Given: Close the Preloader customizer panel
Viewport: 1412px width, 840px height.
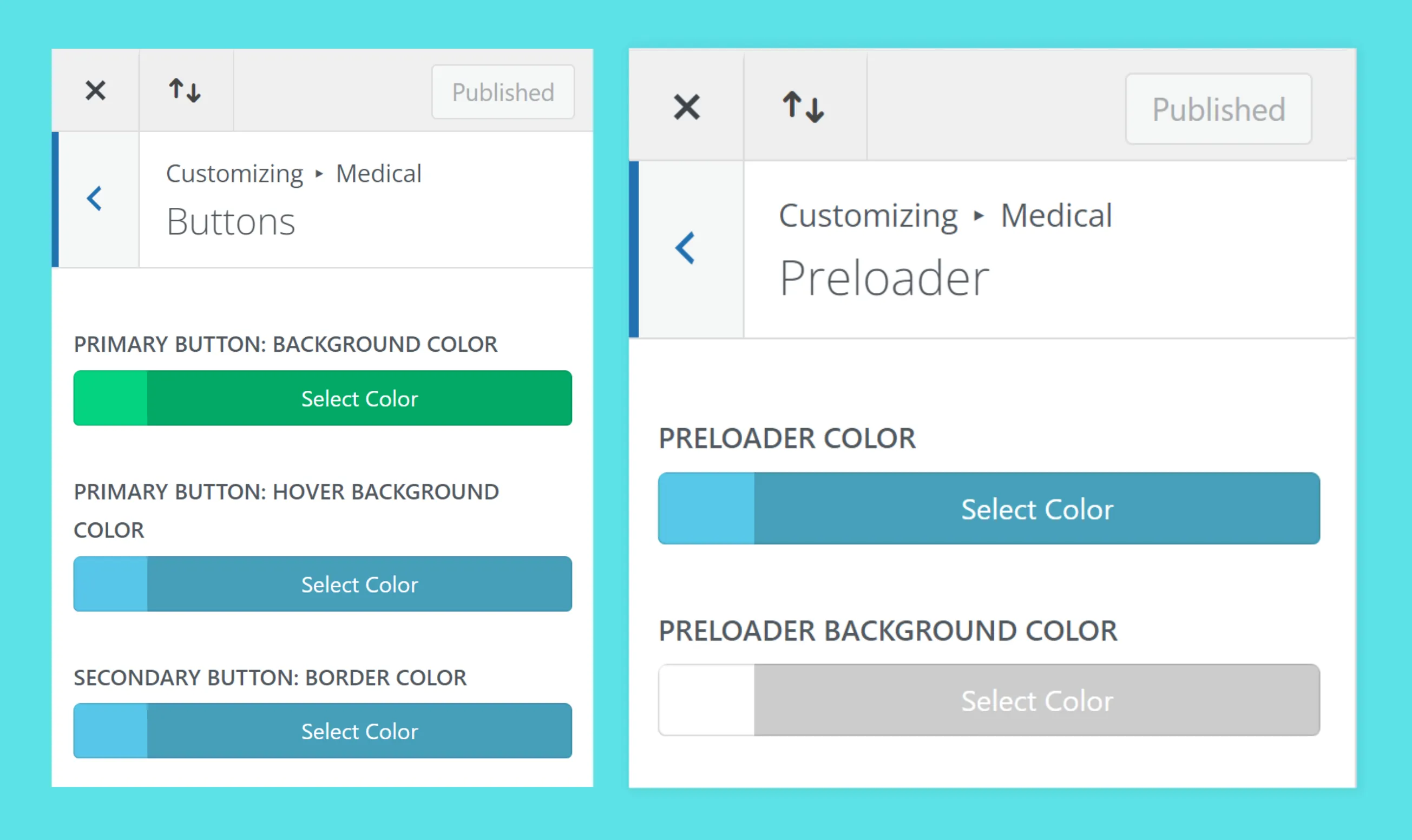Looking at the screenshot, I should pos(686,107).
